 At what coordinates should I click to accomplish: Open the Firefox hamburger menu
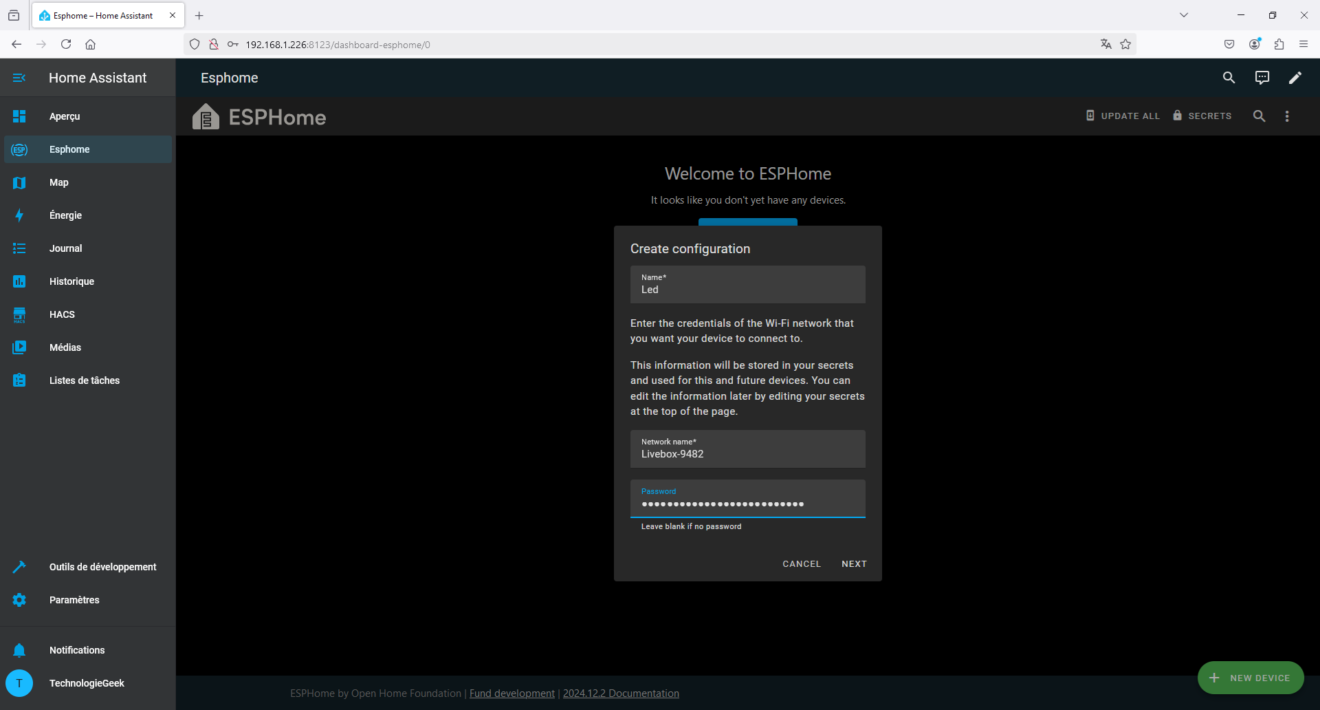pos(1303,44)
